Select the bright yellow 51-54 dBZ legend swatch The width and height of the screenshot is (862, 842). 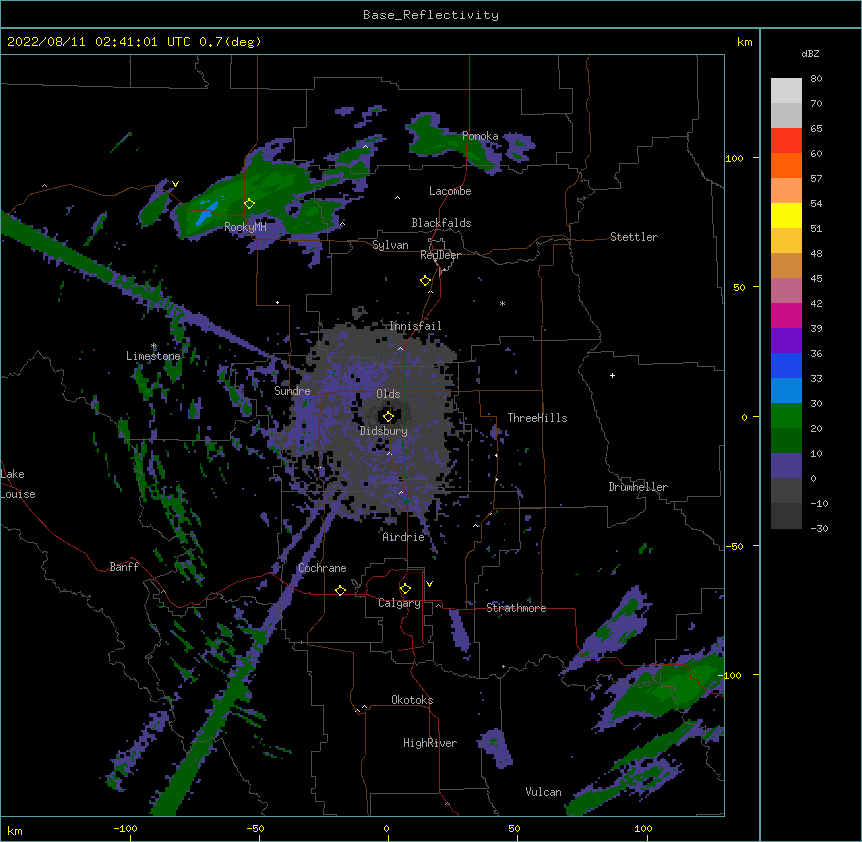[786, 215]
